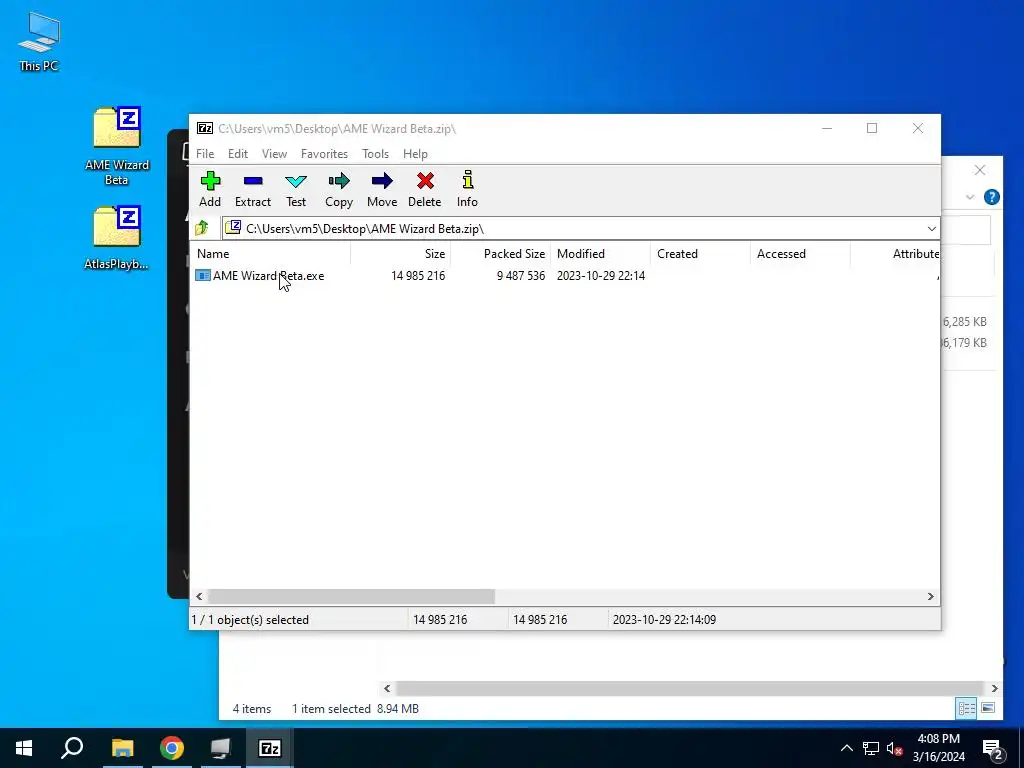Click the 7-Zip horizontal scrollbar thumb
This screenshot has width=1024, height=768.
click(x=351, y=596)
